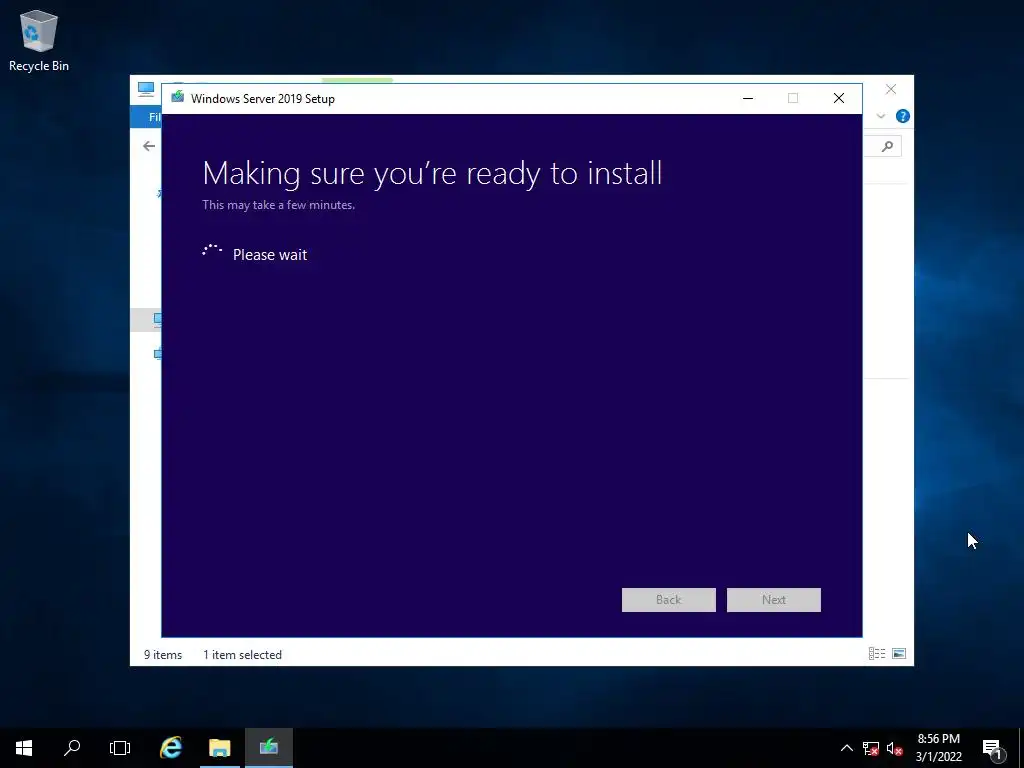The width and height of the screenshot is (1024, 768).
Task: Select Windows Server Setup taskbar icon
Action: (268, 748)
